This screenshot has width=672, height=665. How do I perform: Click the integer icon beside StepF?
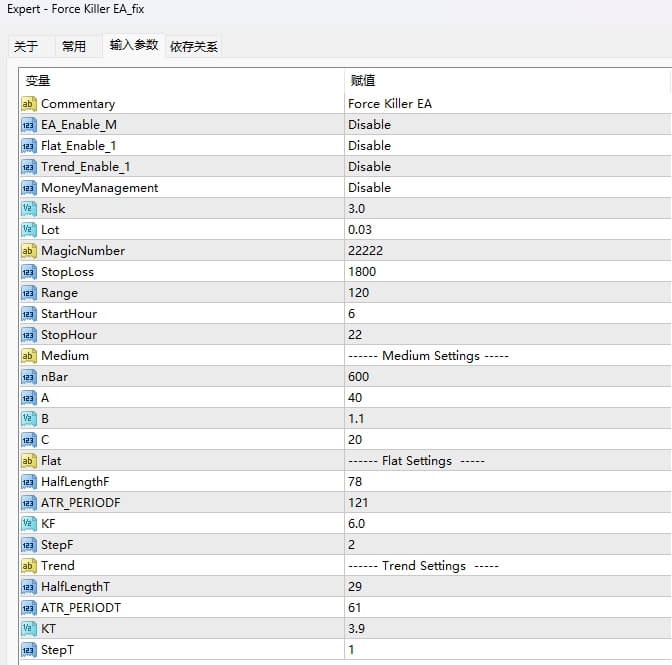[28, 545]
